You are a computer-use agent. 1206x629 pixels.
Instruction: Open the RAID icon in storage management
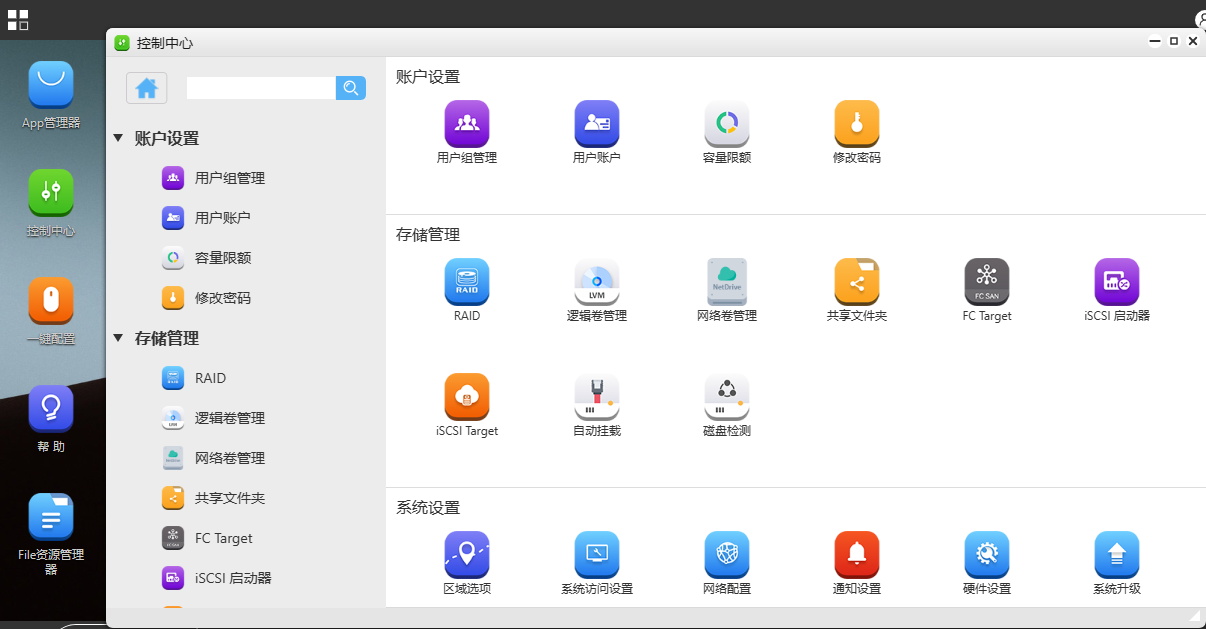tap(466, 282)
